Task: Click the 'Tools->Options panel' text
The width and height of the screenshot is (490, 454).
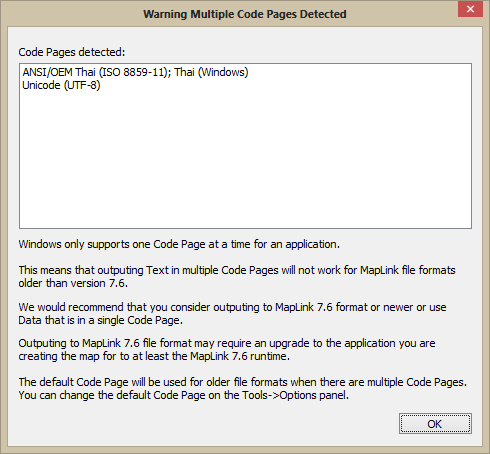Action: [295, 395]
